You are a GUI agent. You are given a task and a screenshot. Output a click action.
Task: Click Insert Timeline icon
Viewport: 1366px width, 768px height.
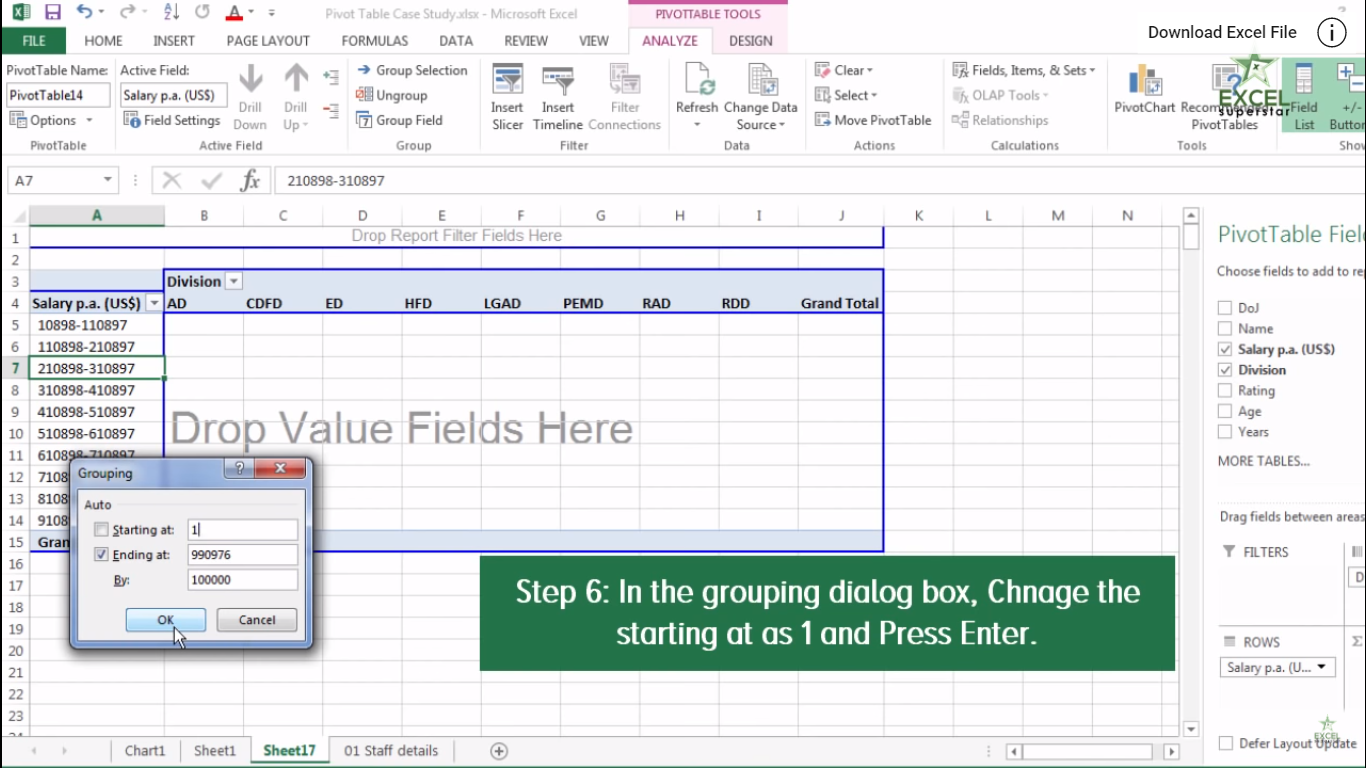(557, 80)
